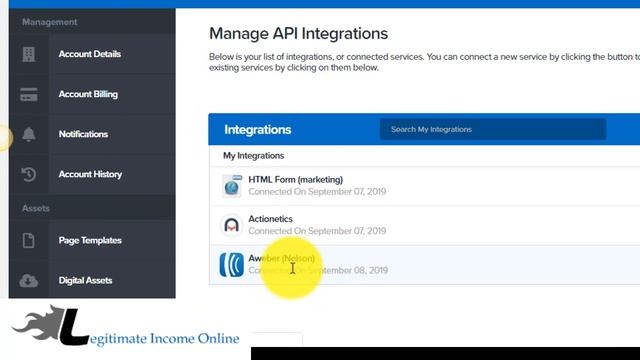Open the Aweber (Nelson) integration
The width and height of the screenshot is (640, 360).
click(424, 264)
